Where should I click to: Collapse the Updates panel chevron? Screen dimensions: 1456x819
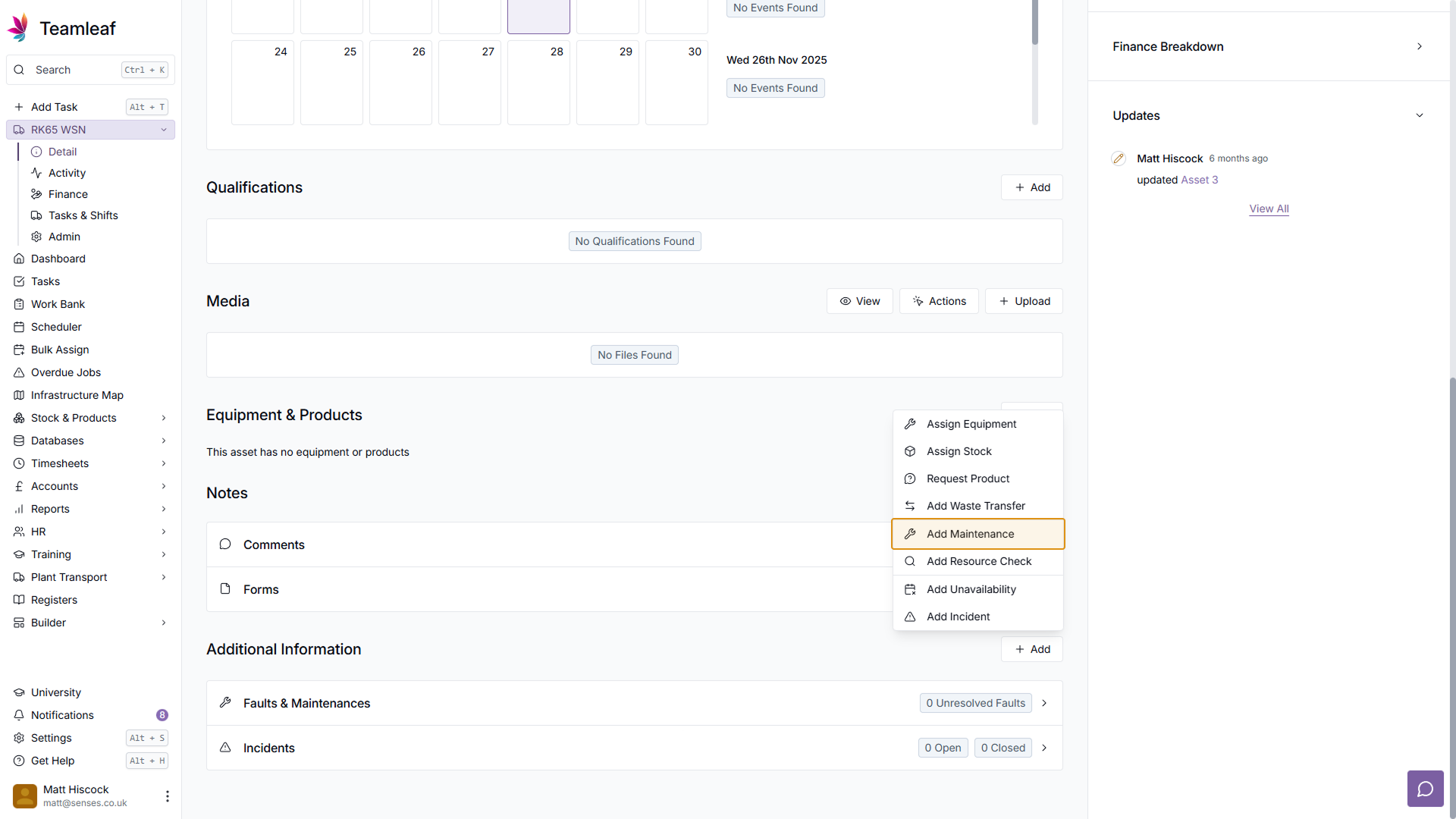click(x=1419, y=115)
